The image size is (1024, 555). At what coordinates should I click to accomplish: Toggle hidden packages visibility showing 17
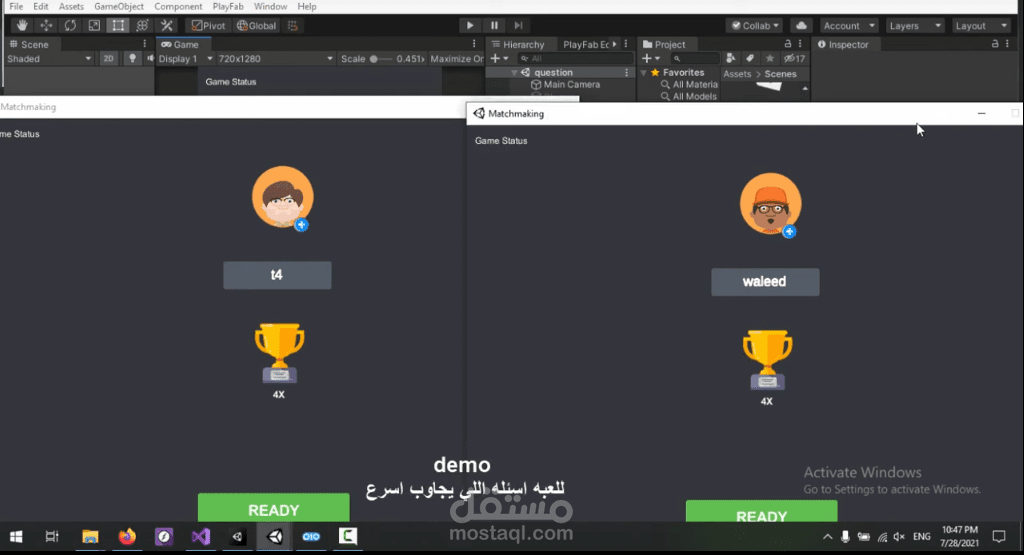[x=795, y=58]
